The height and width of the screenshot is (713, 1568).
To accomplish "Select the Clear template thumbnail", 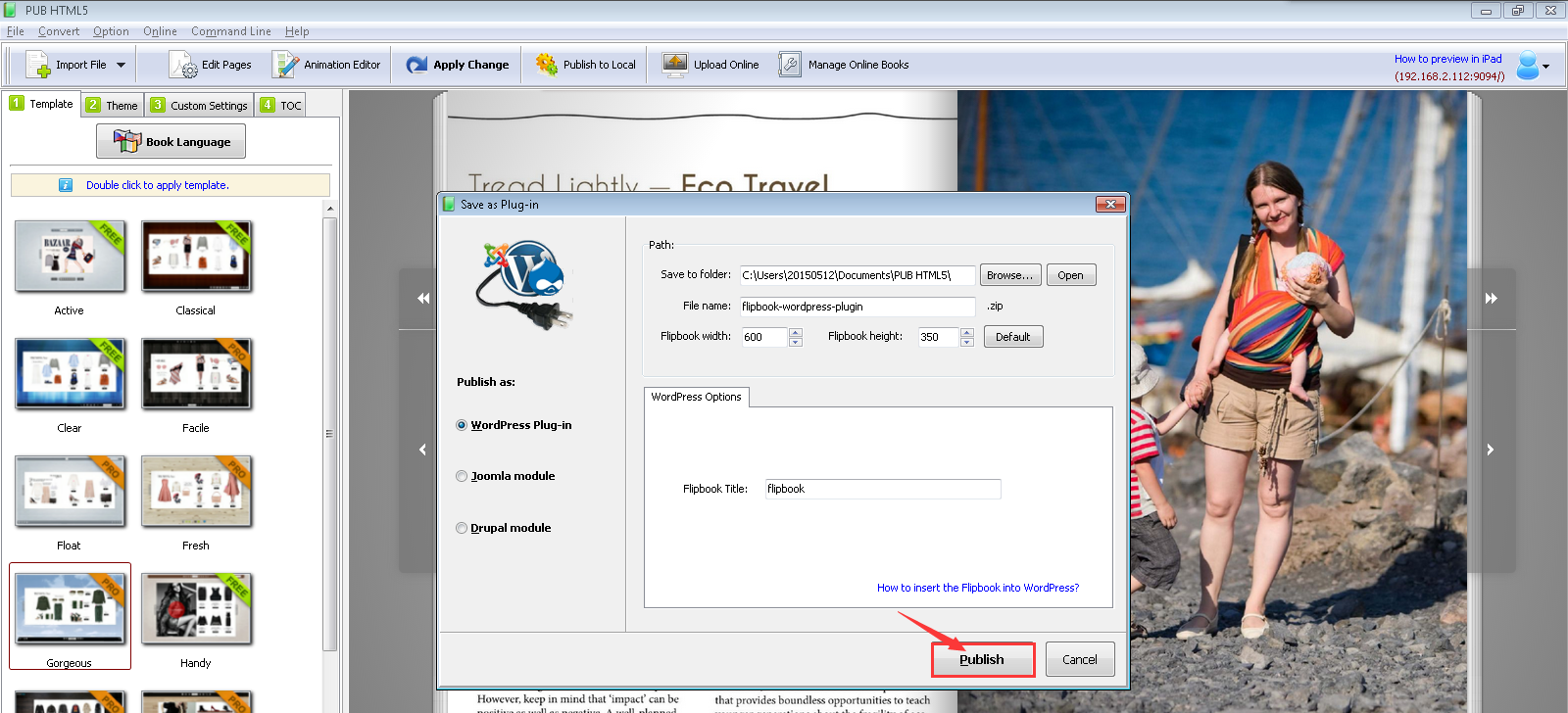I will tap(70, 374).
